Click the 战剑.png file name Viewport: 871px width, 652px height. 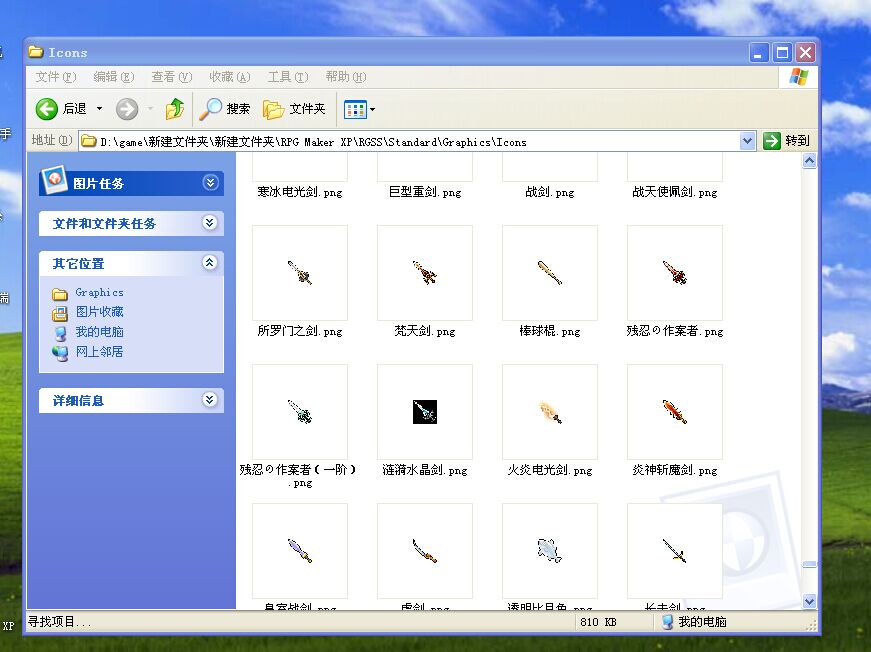(x=550, y=192)
